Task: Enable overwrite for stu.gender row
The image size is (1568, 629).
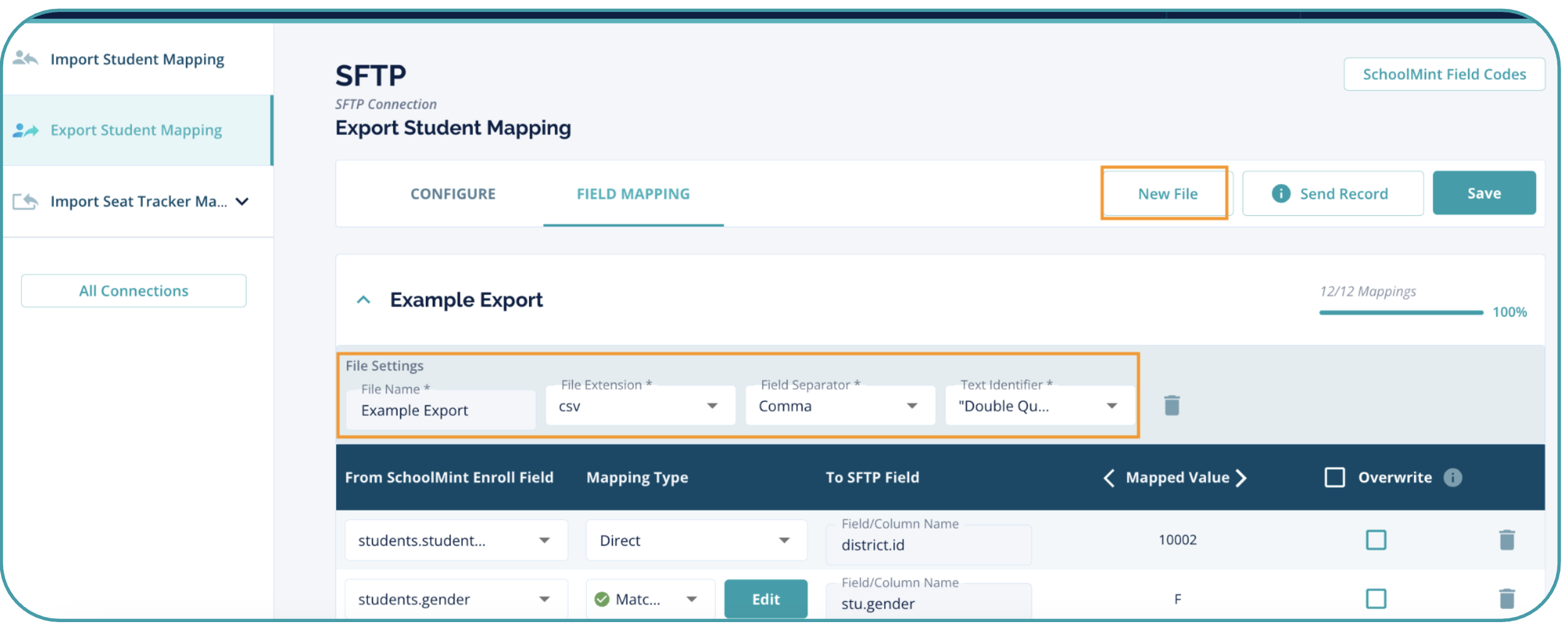Action: (x=1376, y=599)
